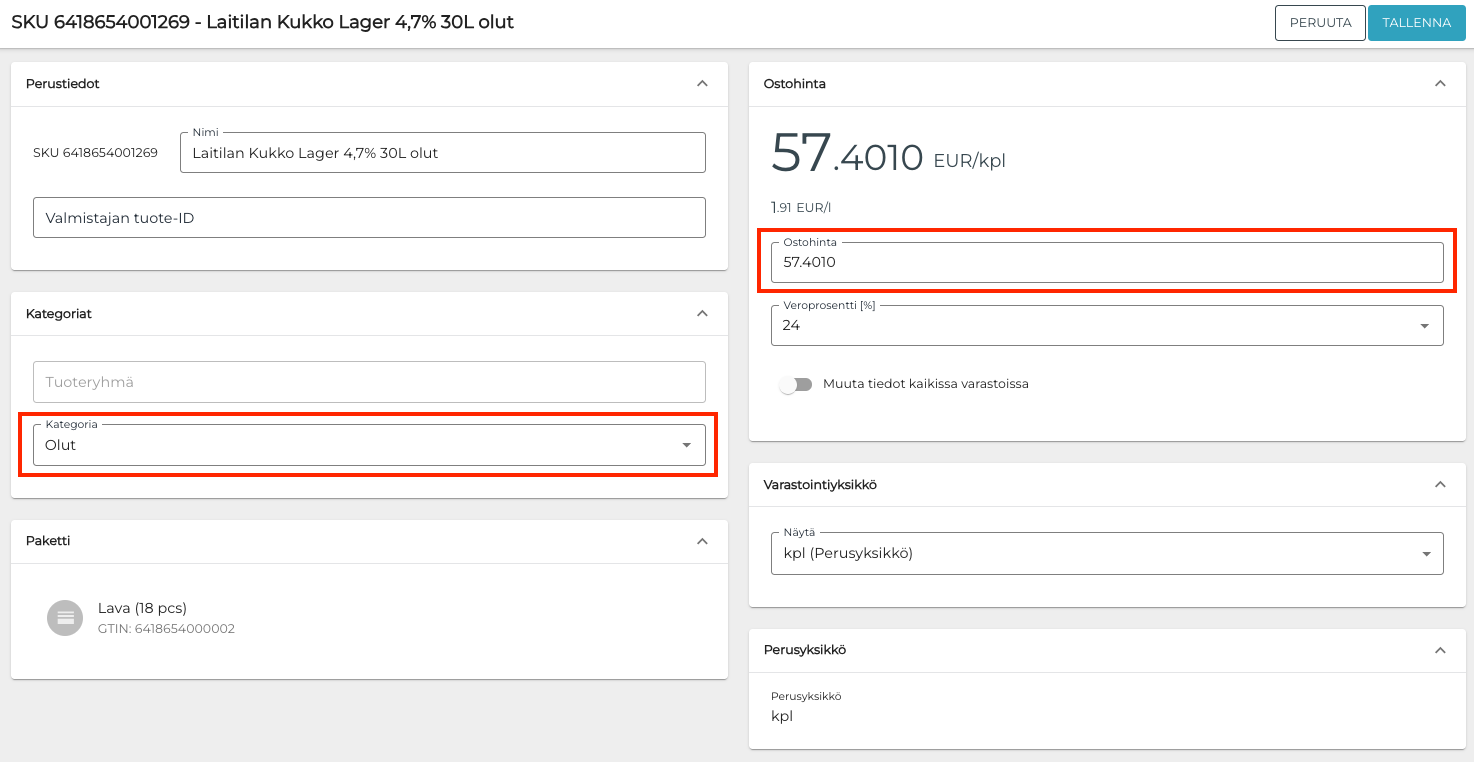
Task: Click the SKU page title heading
Action: 262,22
